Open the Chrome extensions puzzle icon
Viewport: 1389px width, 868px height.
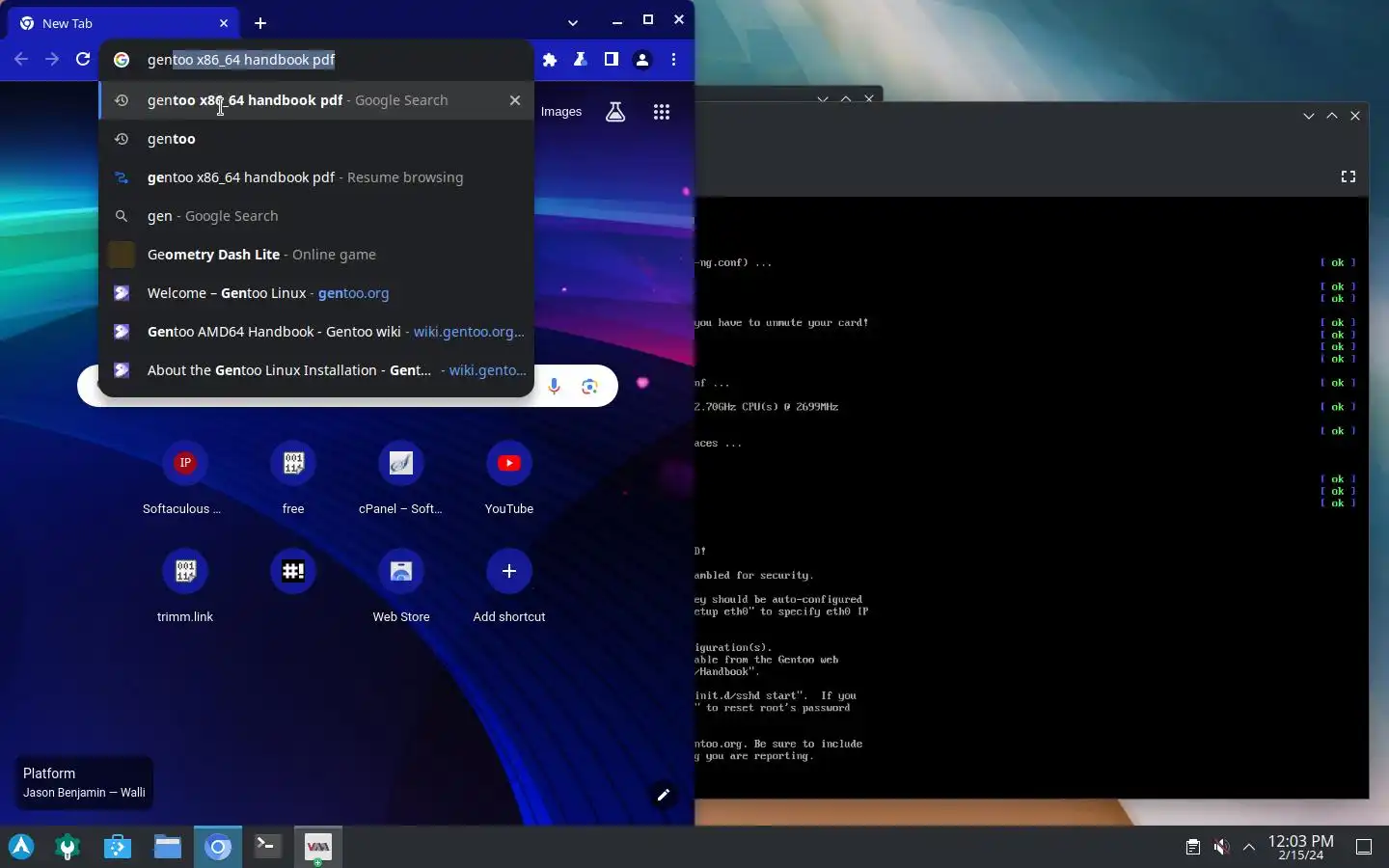[550, 60]
